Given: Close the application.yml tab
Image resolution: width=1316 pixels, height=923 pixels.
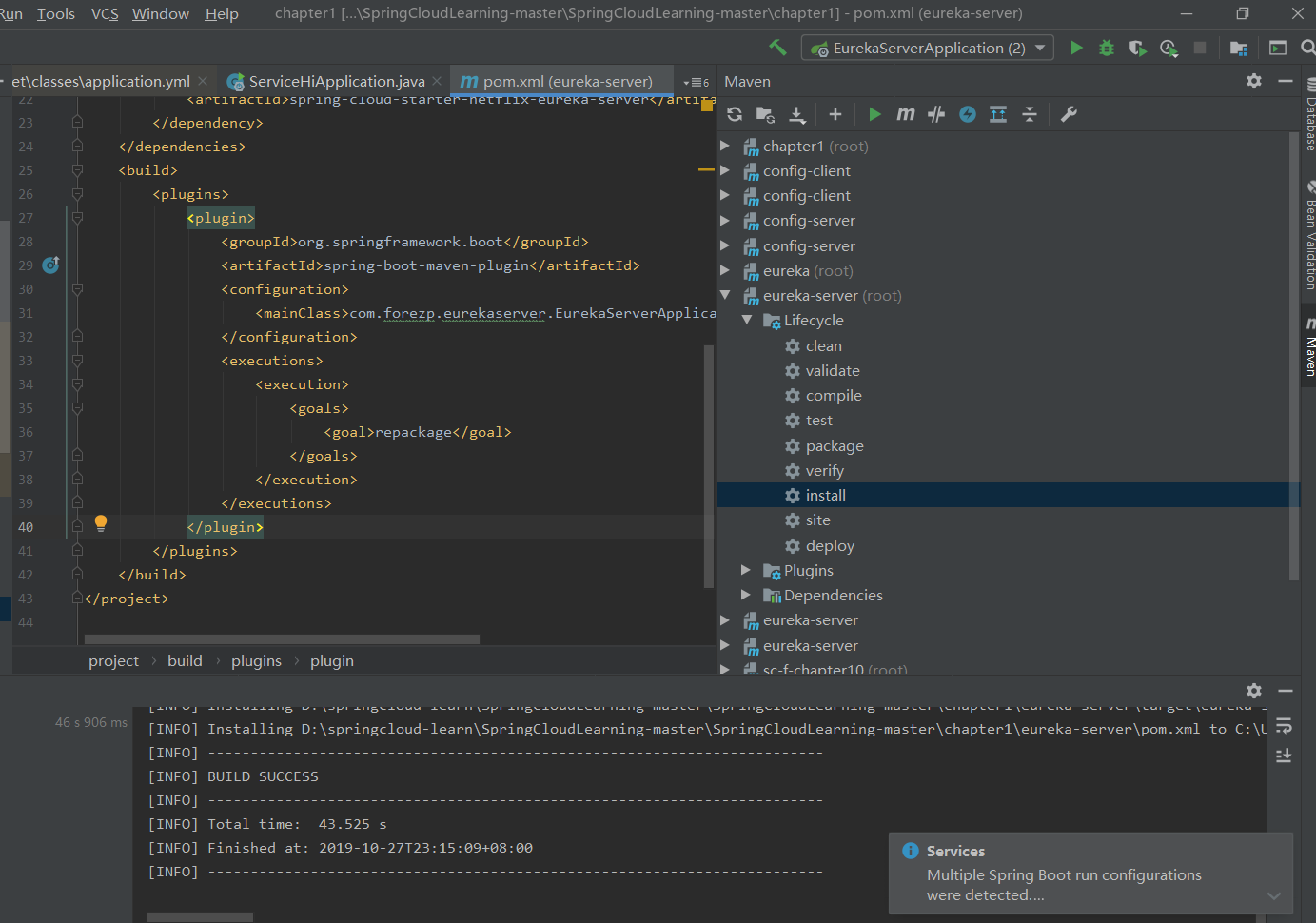Looking at the screenshot, I should click(202, 81).
